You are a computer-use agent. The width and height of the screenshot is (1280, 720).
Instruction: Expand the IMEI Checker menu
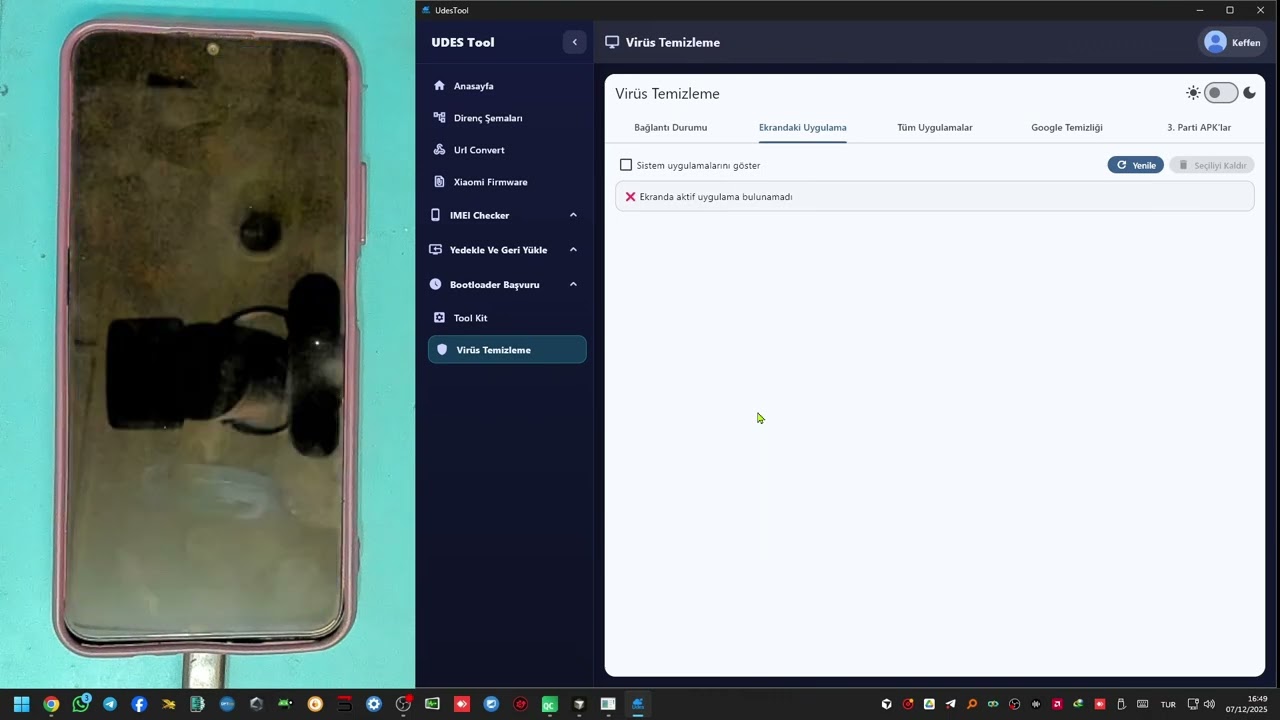[506, 215]
